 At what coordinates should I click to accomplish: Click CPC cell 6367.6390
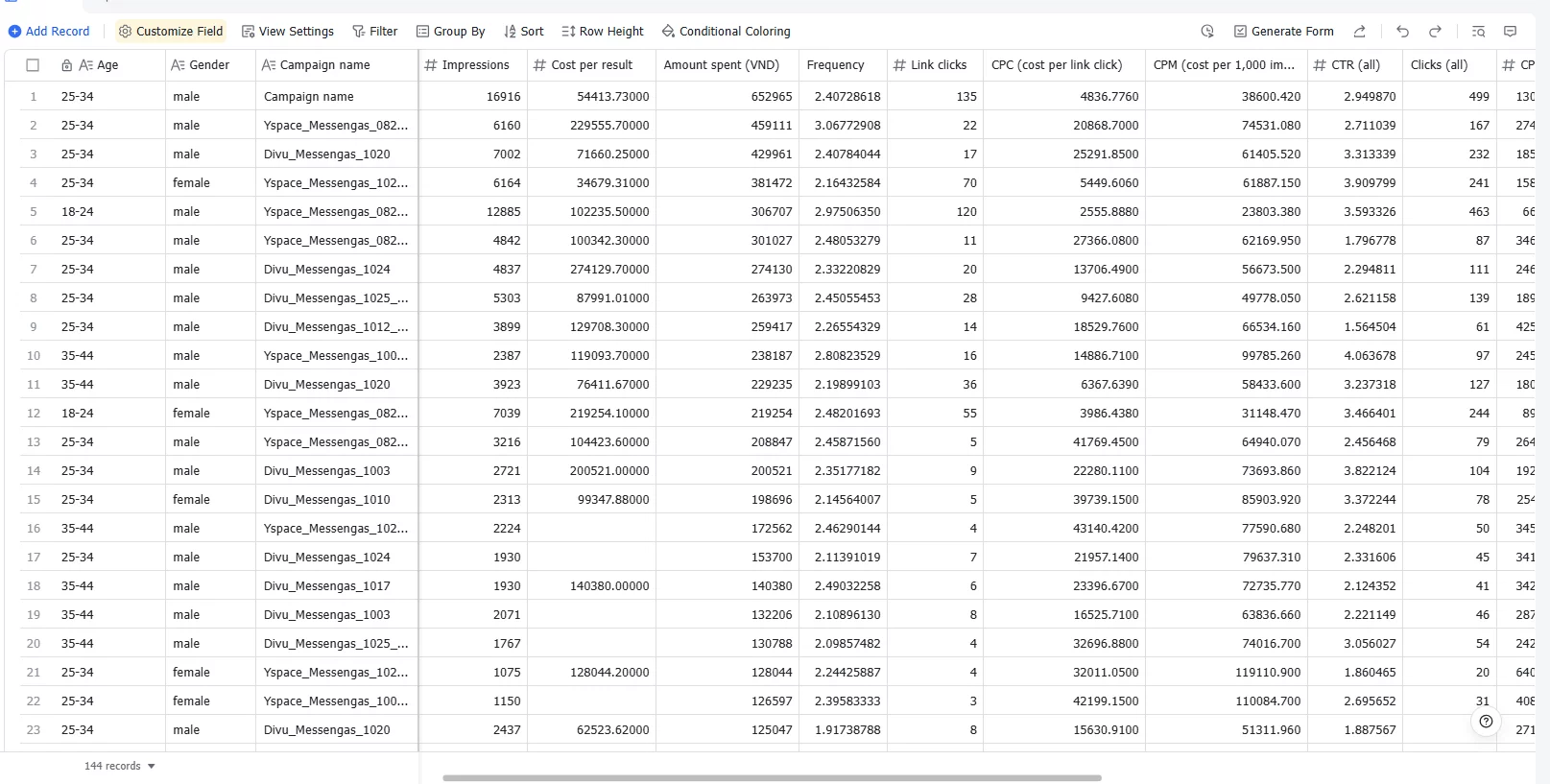point(1064,384)
